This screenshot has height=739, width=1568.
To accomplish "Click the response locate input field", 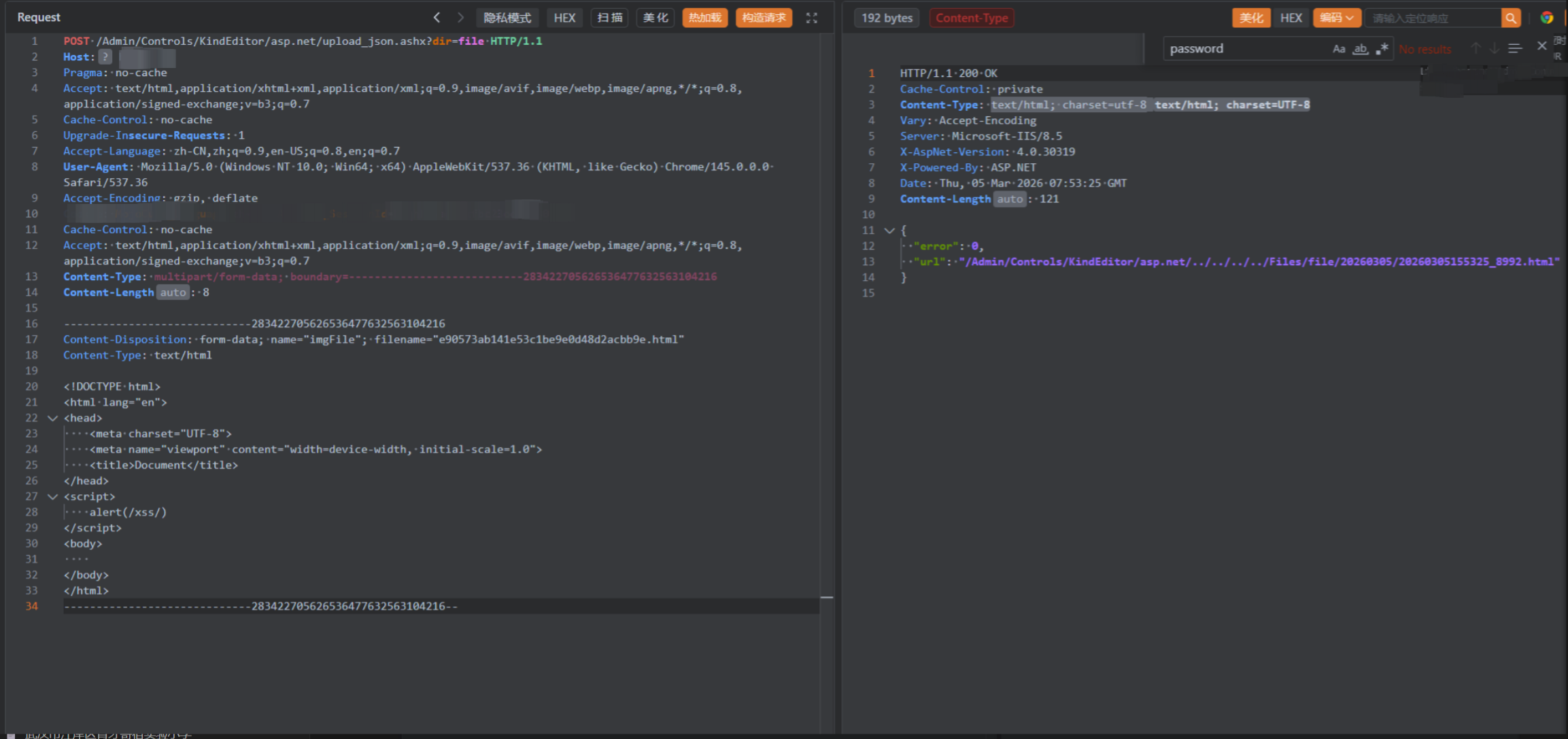I will (x=1431, y=18).
